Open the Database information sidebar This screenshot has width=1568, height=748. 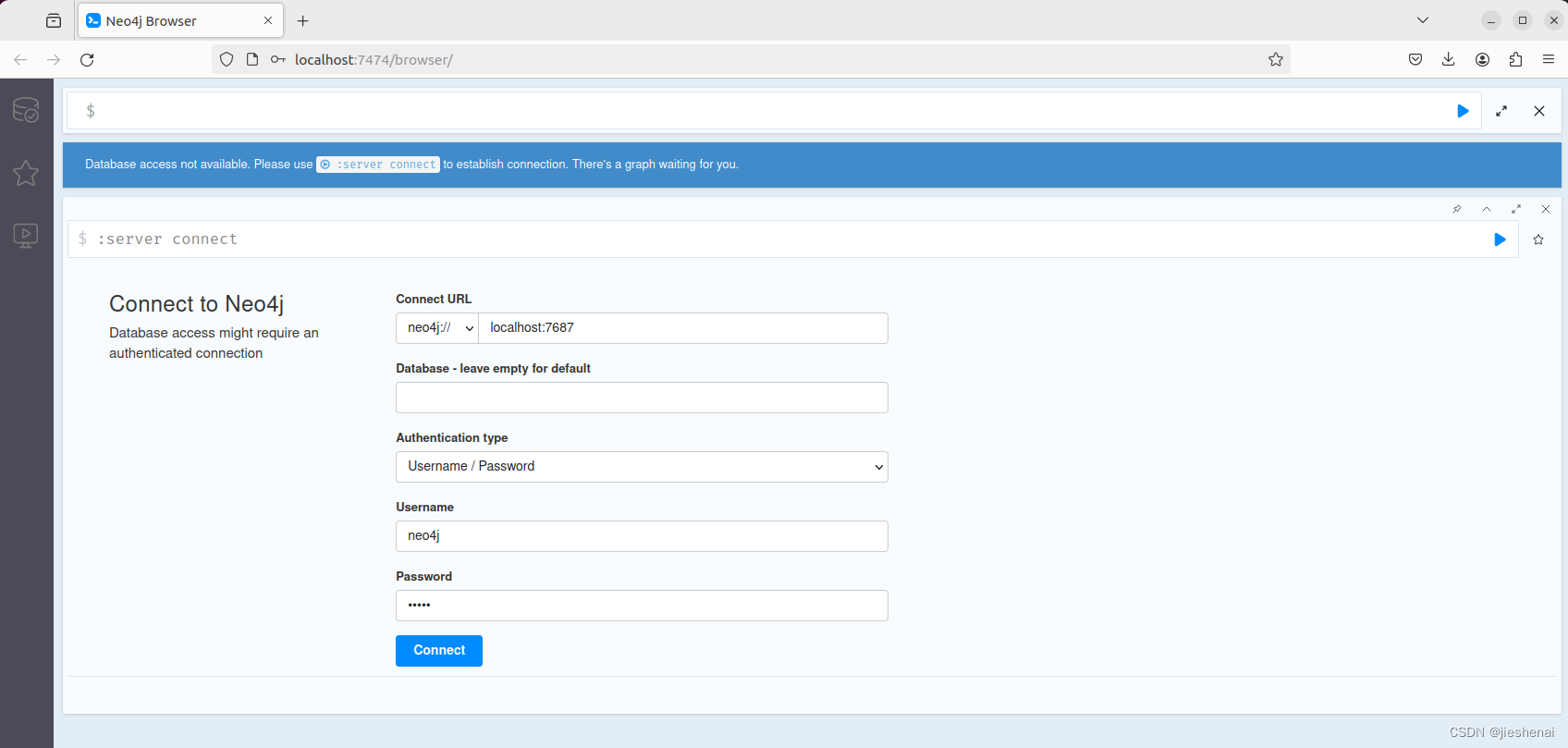coord(26,110)
